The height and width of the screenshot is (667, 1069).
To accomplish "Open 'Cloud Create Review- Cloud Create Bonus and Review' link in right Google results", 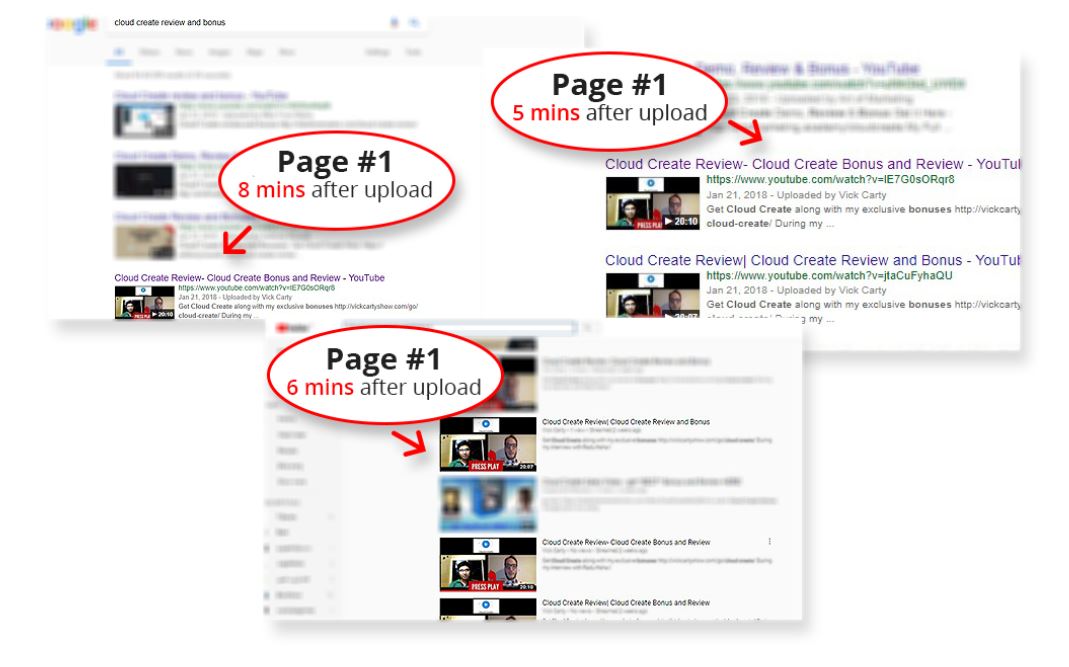I will pyautogui.click(x=812, y=164).
